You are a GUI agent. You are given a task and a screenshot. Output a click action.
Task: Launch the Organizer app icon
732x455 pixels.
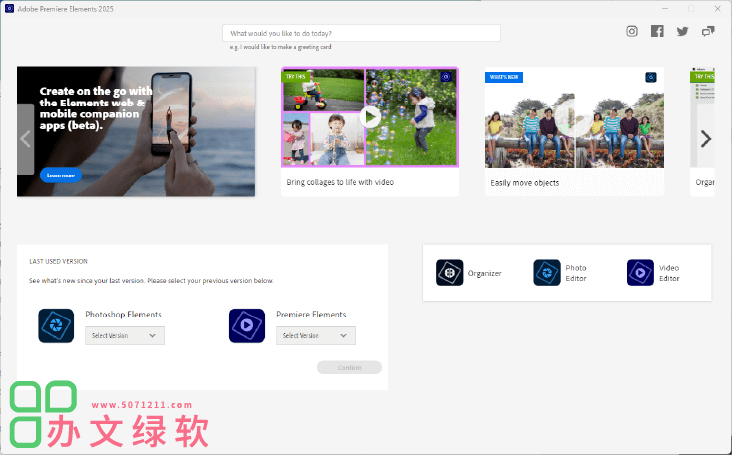tap(450, 273)
